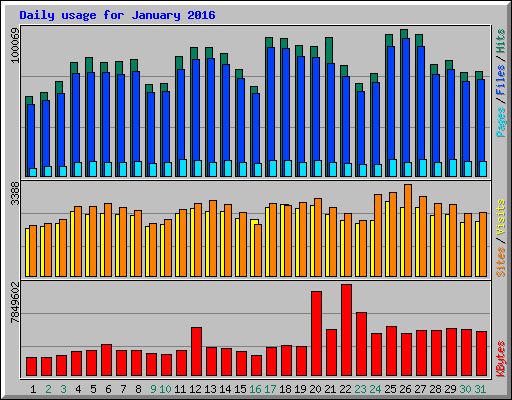Click day 21 on the date axis
The height and width of the screenshot is (400, 512).
coord(330,389)
